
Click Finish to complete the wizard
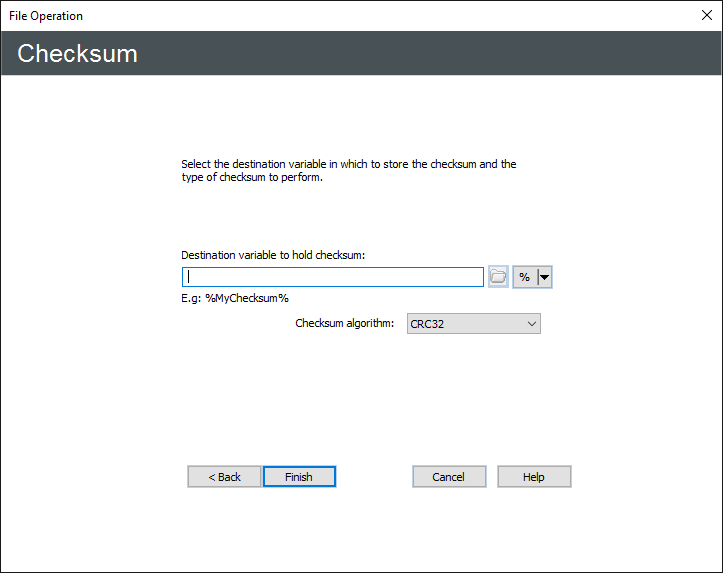[299, 477]
